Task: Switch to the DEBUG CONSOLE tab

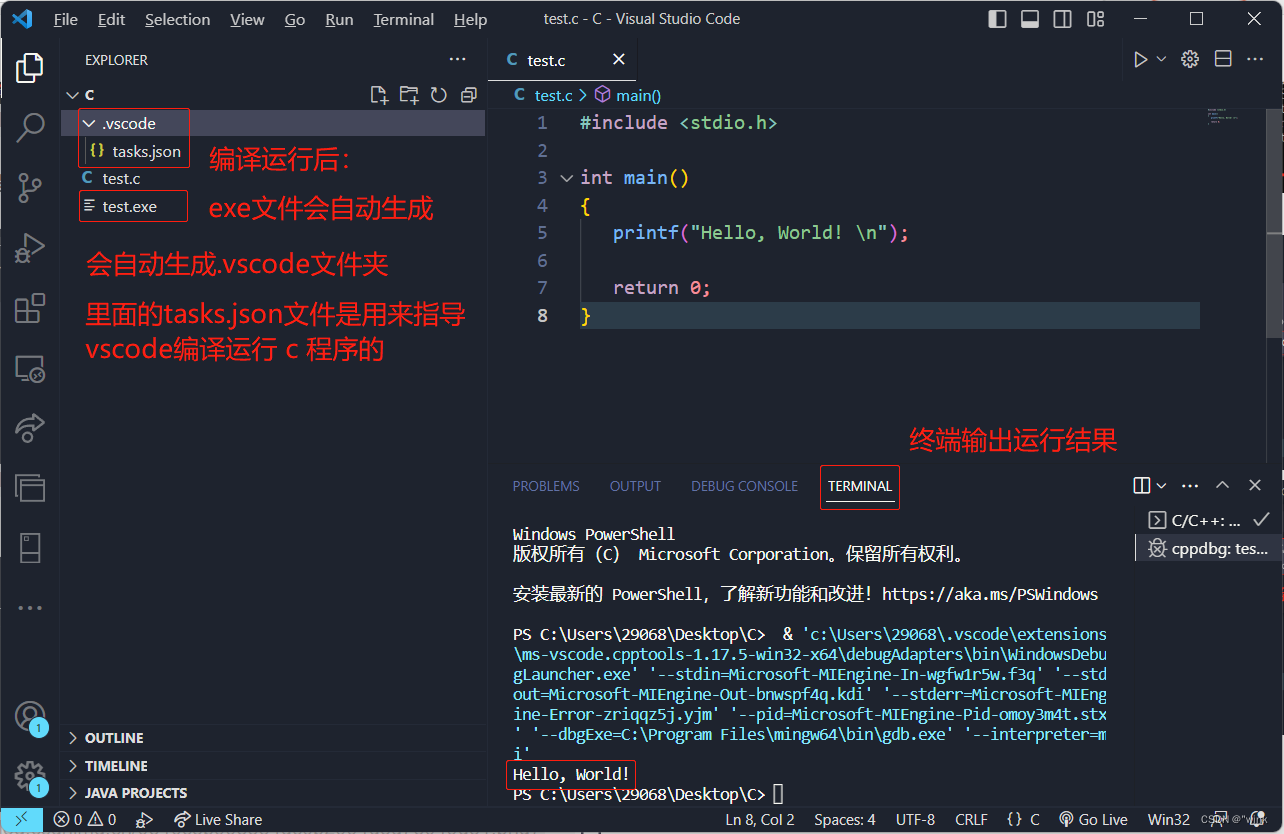Action: (744, 486)
